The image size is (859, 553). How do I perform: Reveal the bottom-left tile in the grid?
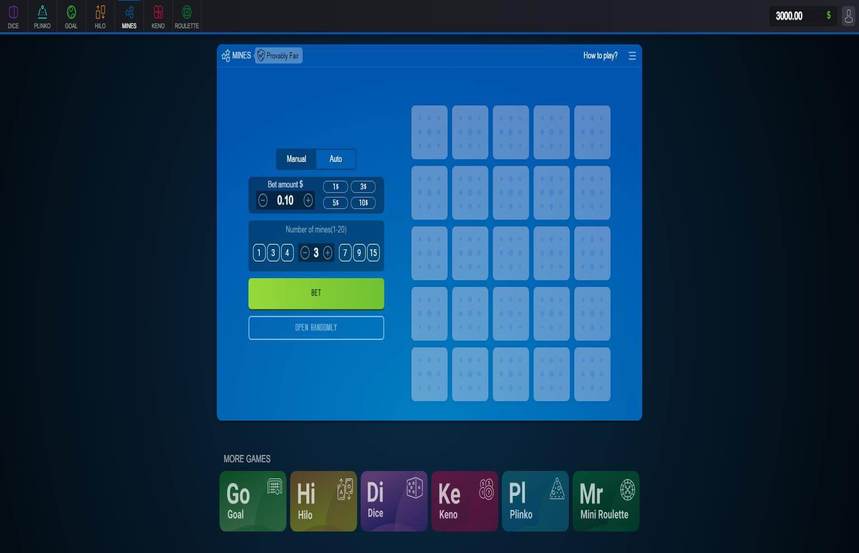[x=430, y=374]
